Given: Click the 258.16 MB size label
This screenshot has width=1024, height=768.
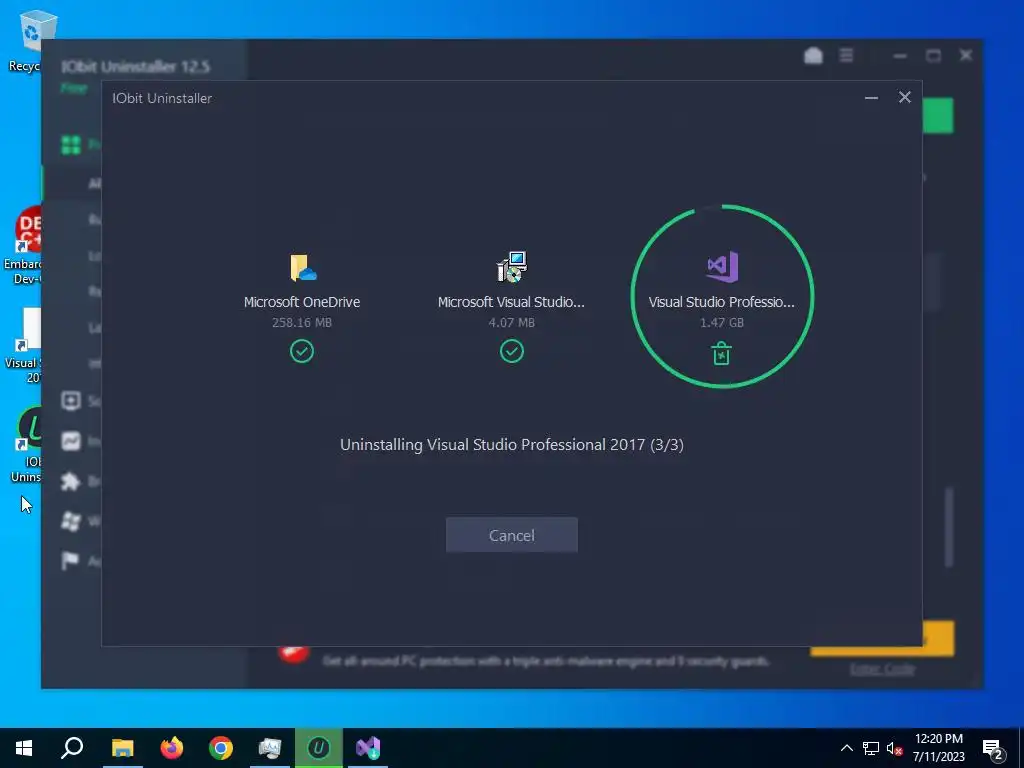Looking at the screenshot, I should pos(302,323).
